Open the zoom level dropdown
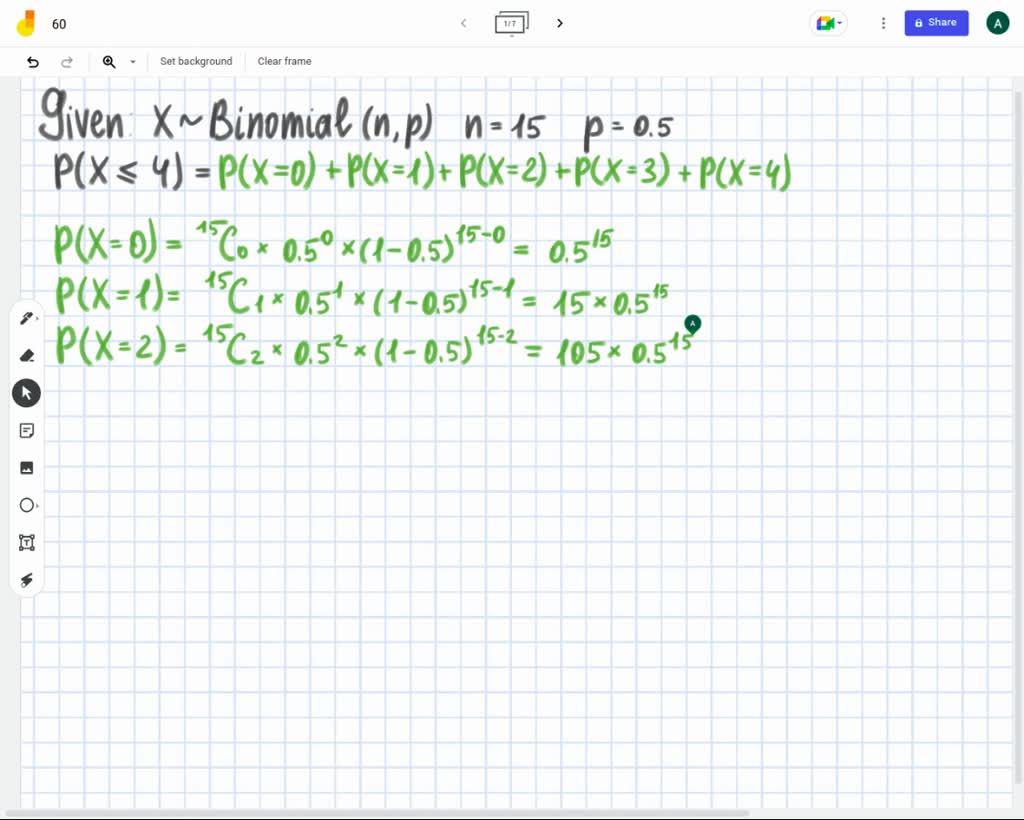Viewport: 1024px width, 820px height. (132, 61)
